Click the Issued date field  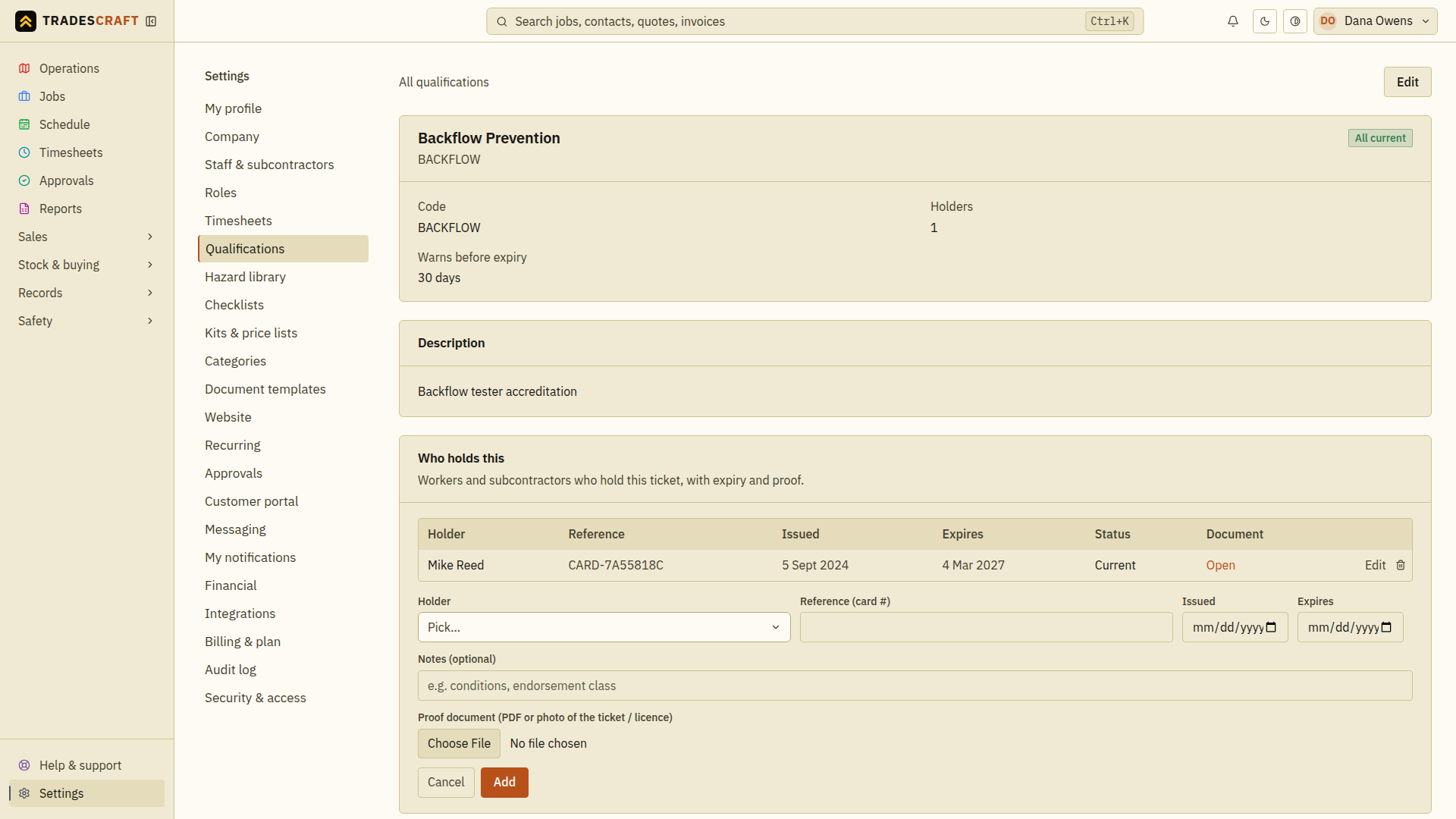1235,627
